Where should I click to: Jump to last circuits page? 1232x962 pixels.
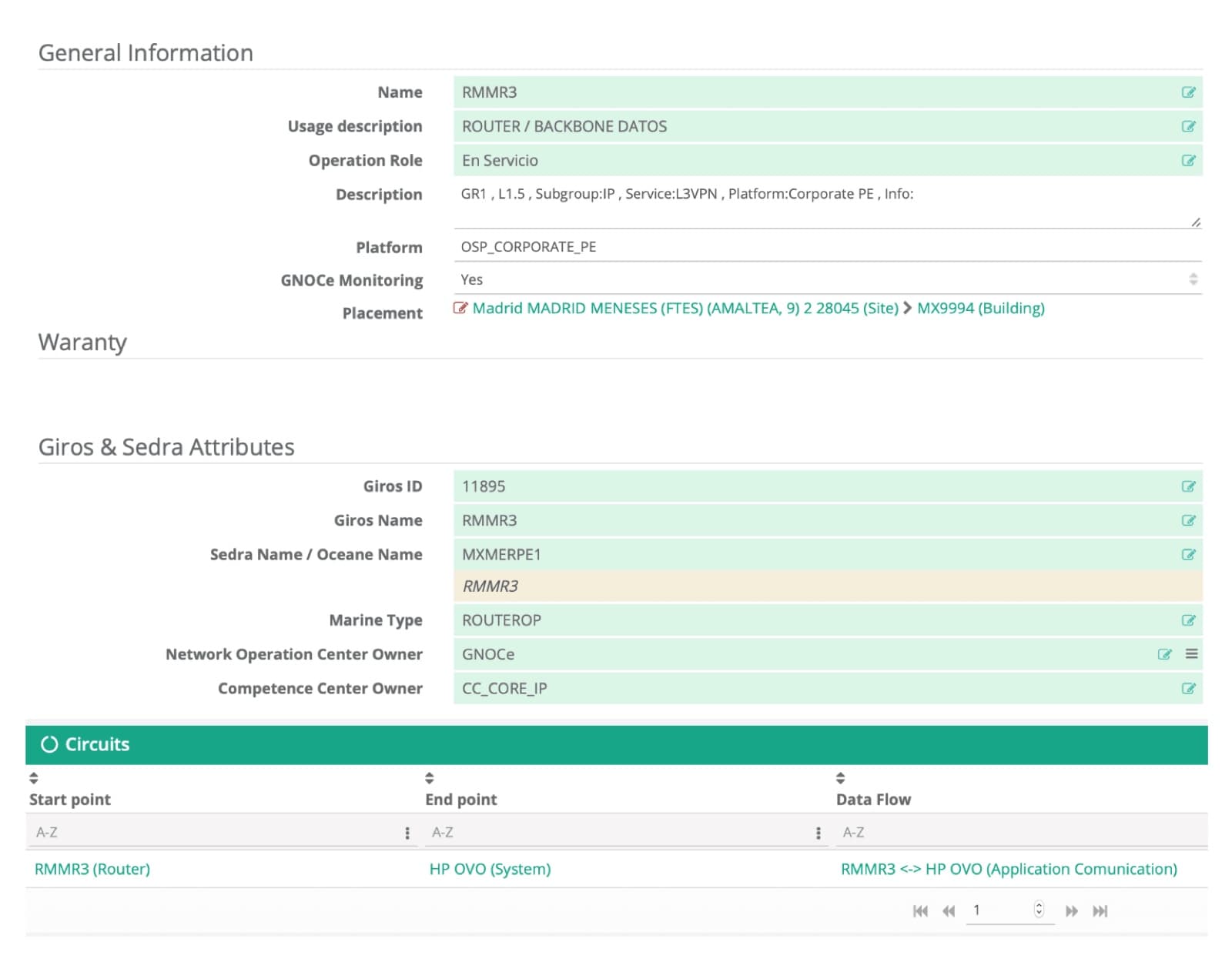[1100, 911]
